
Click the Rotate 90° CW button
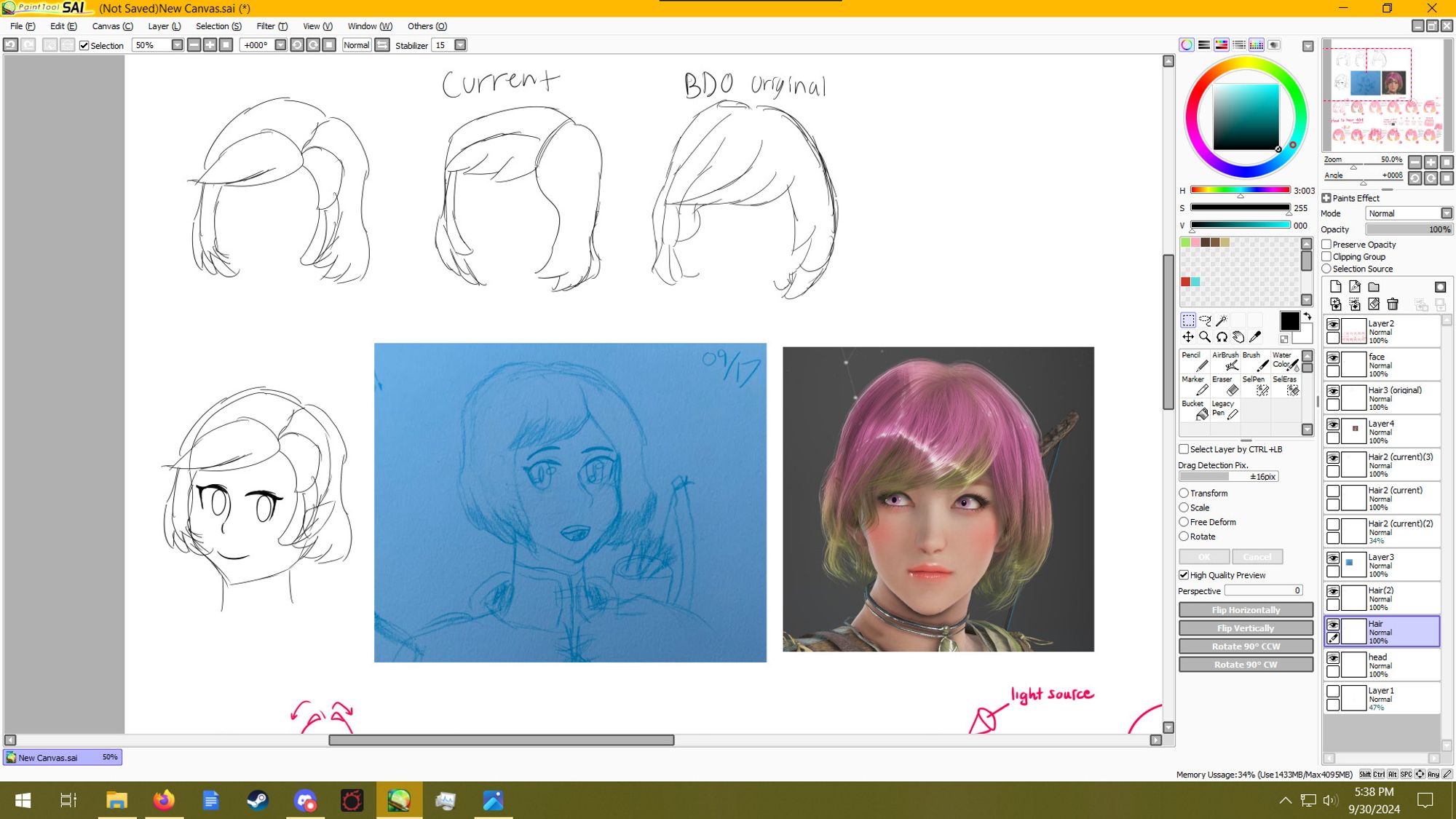[1246, 665]
